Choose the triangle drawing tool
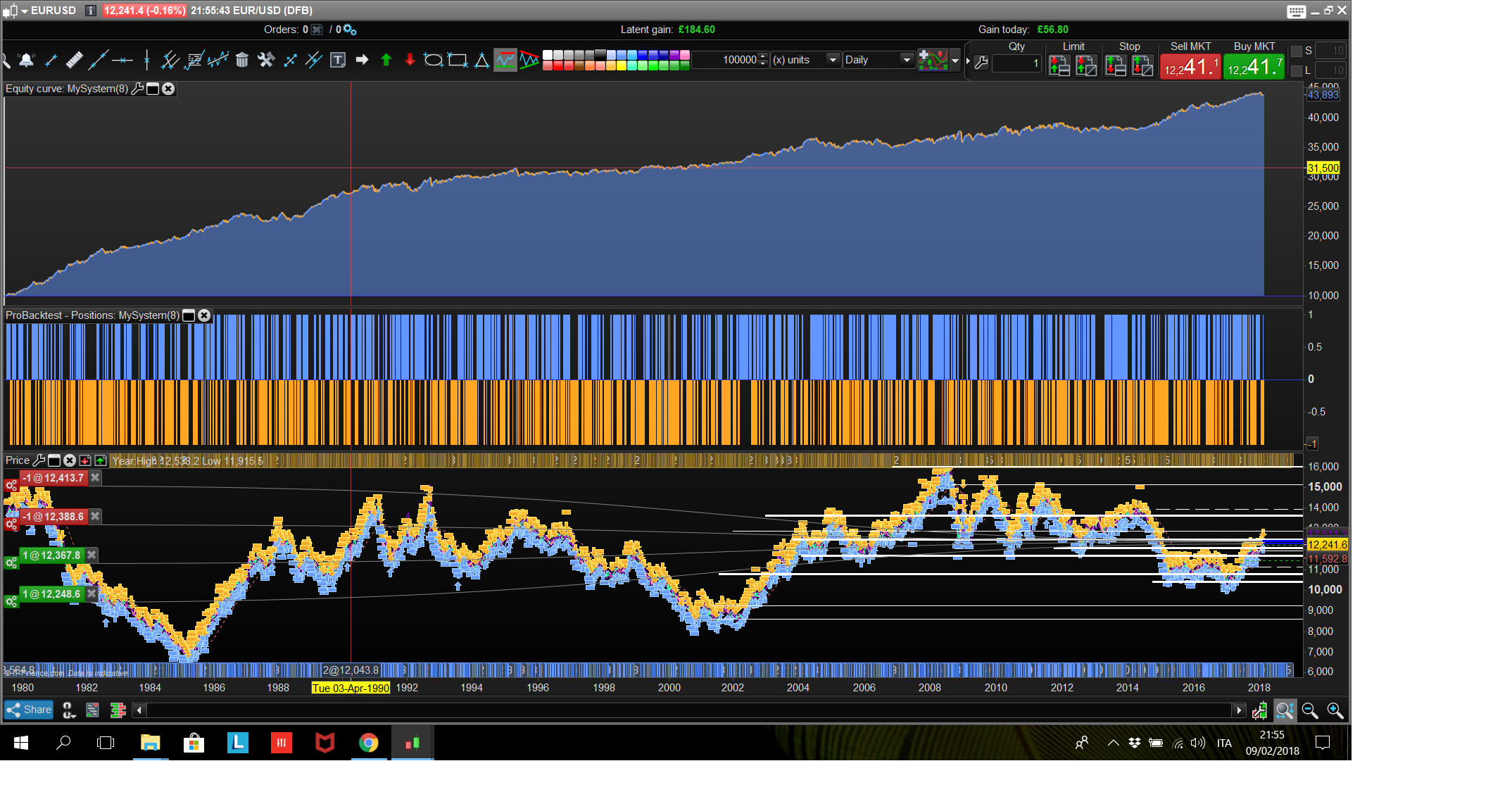The width and height of the screenshot is (1512, 811). [x=481, y=61]
